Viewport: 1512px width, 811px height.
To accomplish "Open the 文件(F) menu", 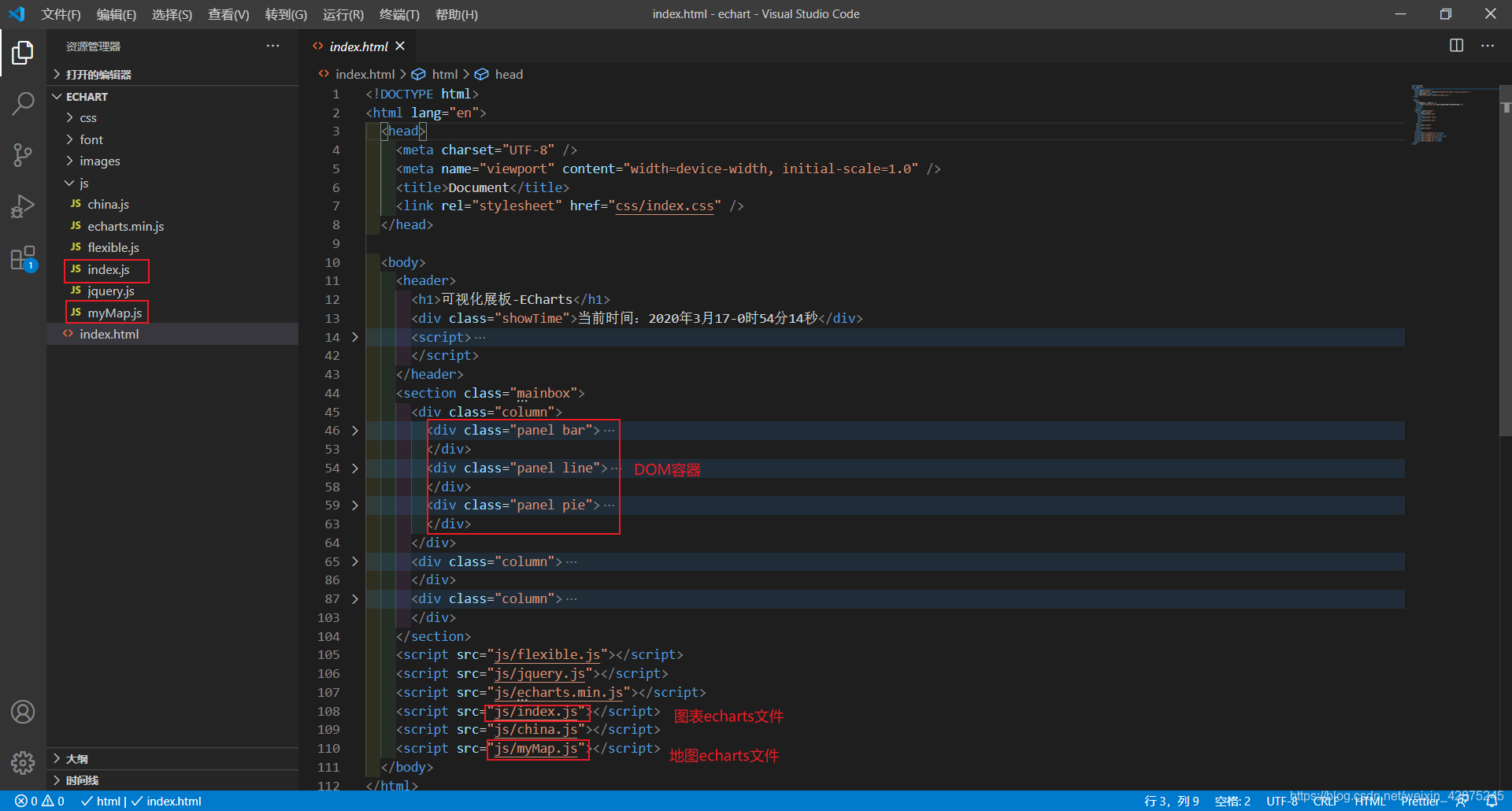I will point(61,14).
